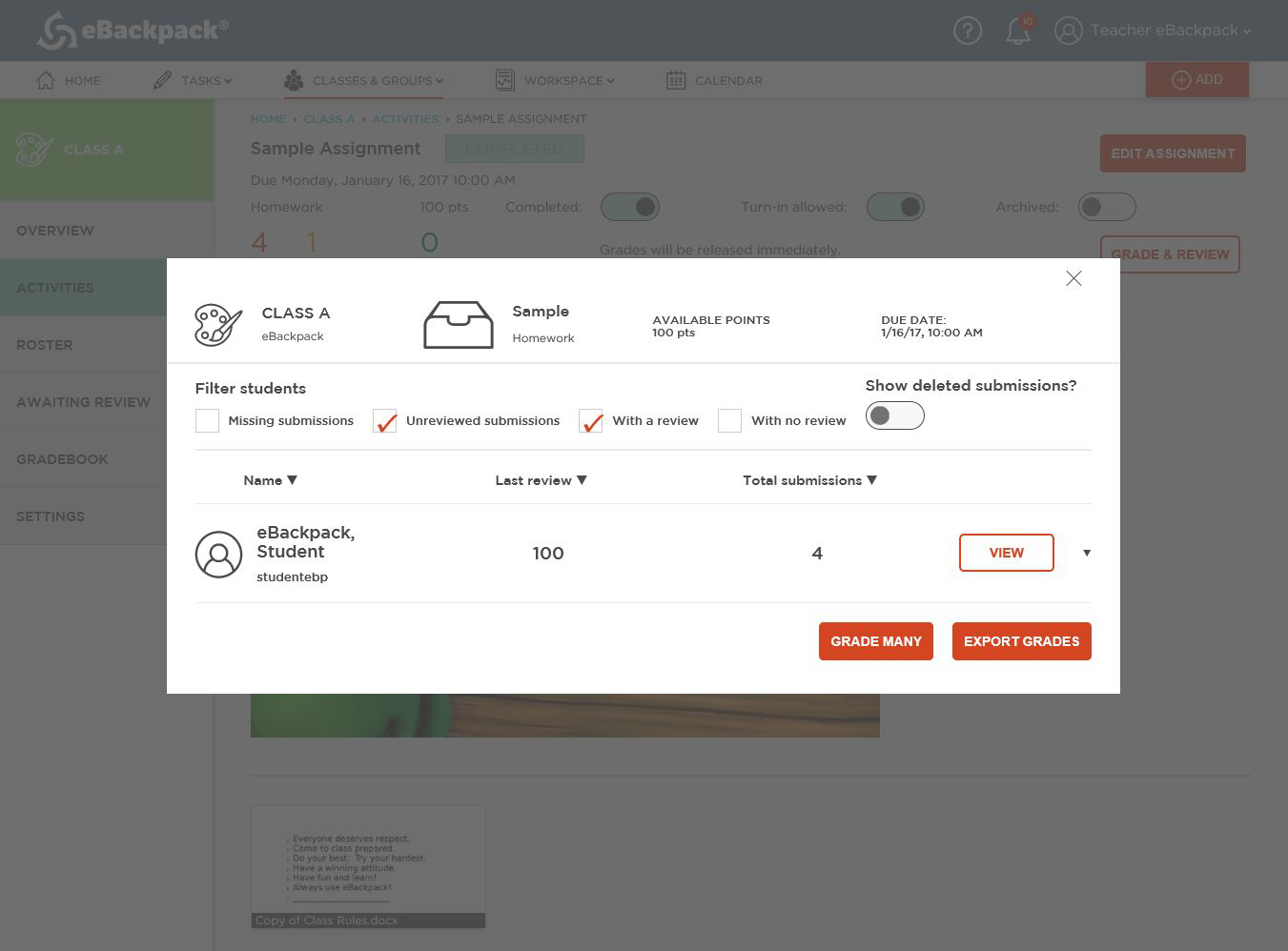
Task: Click the Export Grades button
Action: pyautogui.click(x=1022, y=641)
